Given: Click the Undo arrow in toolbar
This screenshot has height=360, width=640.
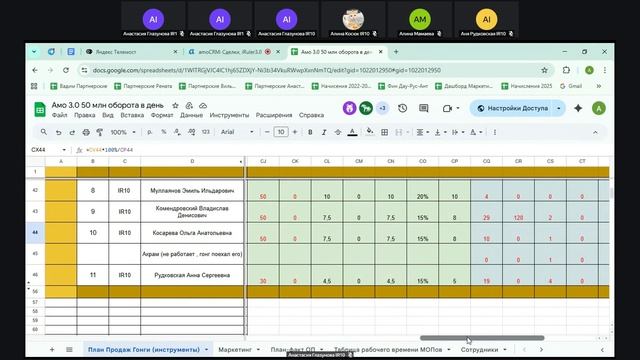Looking at the screenshot, I should click(58, 132).
